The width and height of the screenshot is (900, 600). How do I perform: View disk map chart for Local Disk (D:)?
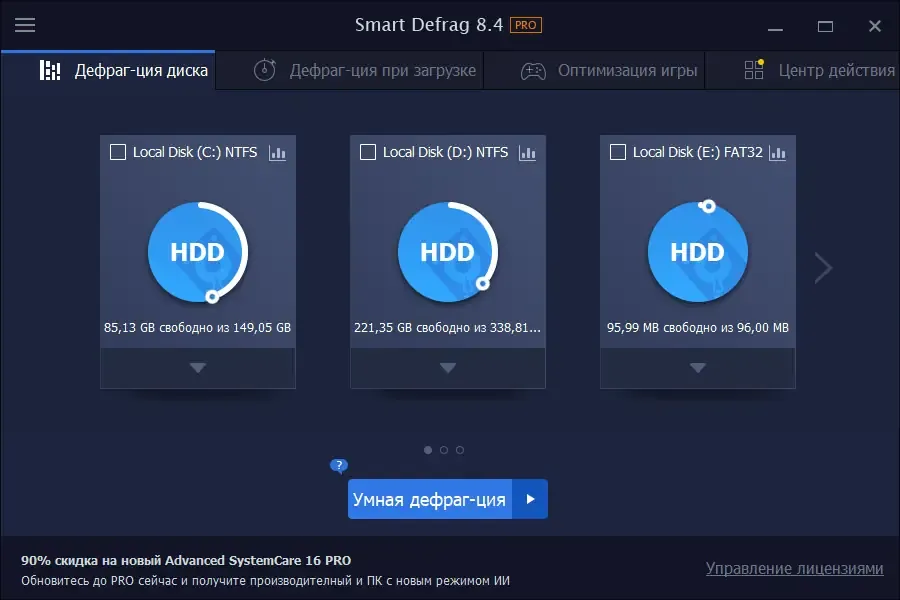pyautogui.click(x=527, y=153)
